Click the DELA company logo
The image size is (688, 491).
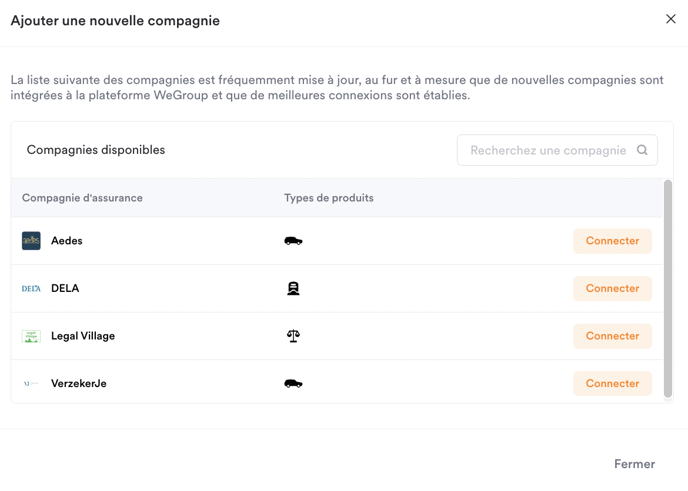(31, 288)
